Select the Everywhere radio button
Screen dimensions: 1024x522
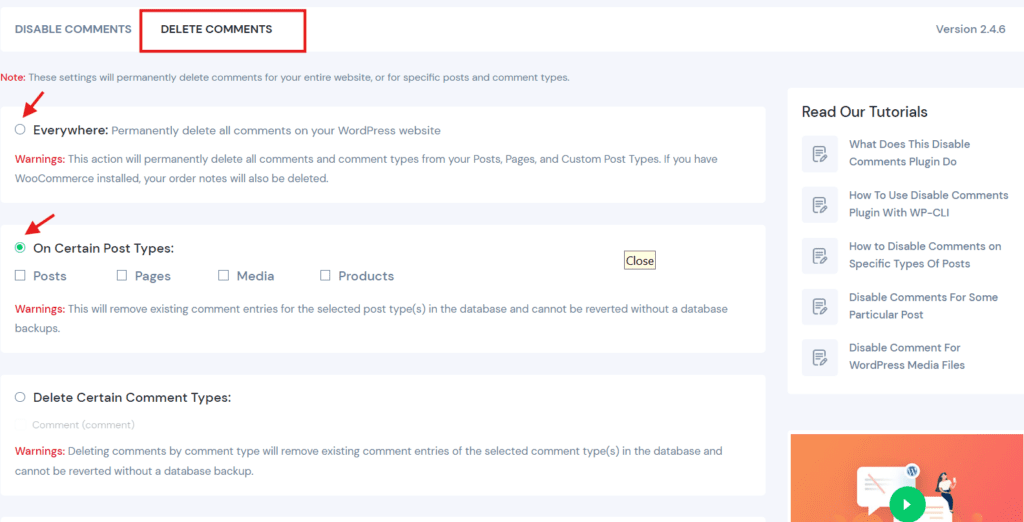tap(20, 129)
